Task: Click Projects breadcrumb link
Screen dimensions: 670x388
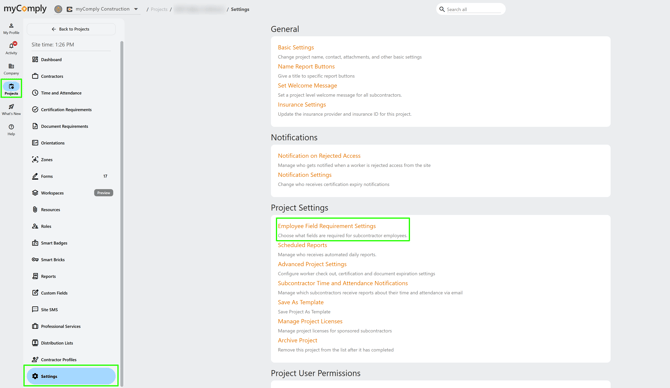Action: point(159,9)
